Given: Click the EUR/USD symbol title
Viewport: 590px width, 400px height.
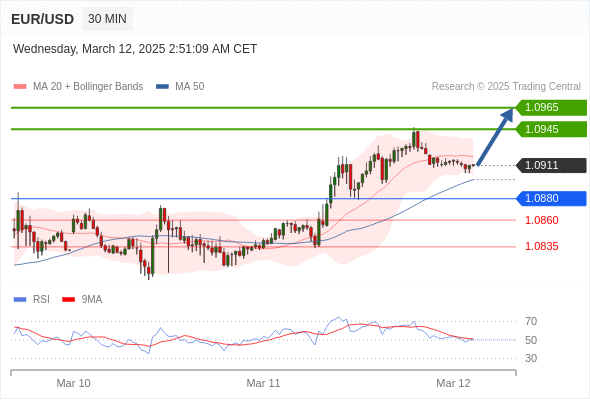Looking at the screenshot, I should coord(43,19).
